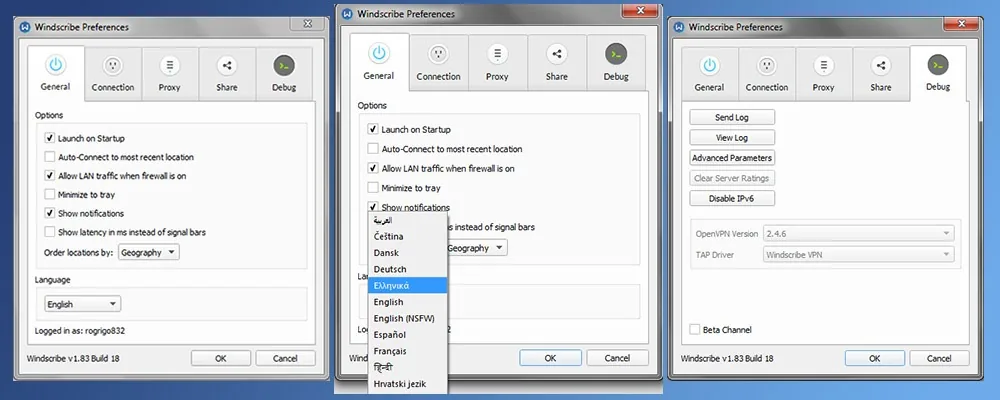Screen dimensions: 1000x400
Task: Toggle Allow LAN traffic in middle window
Action: [x=373, y=168]
